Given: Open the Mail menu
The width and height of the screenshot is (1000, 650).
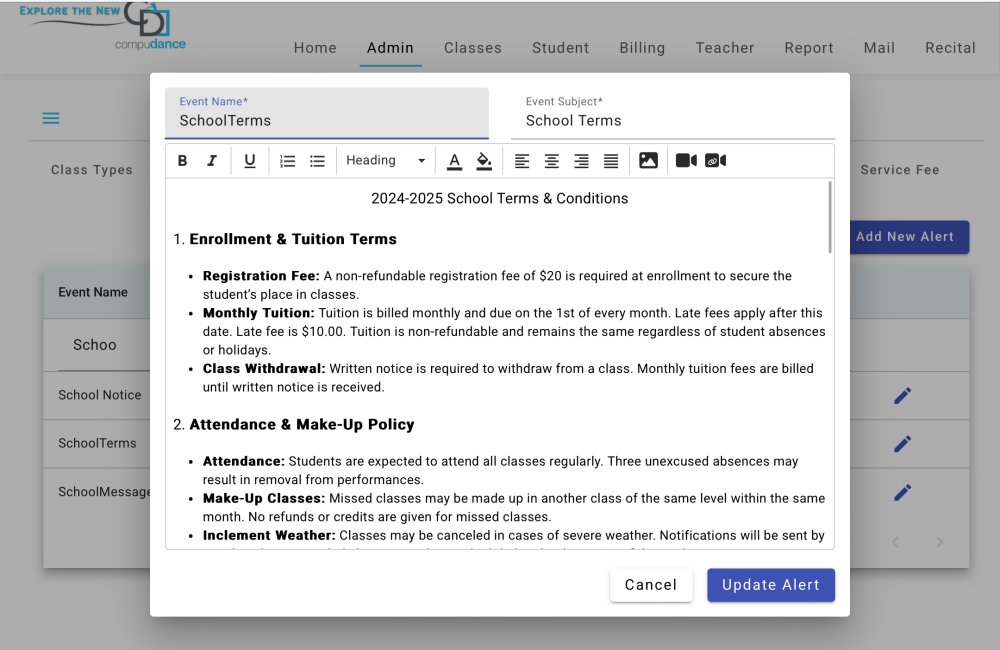Looking at the screenshot, I should click(x=879, y=48).
